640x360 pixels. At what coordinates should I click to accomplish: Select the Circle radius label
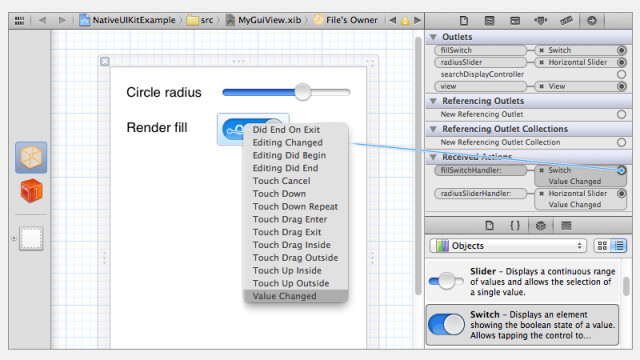164,92
